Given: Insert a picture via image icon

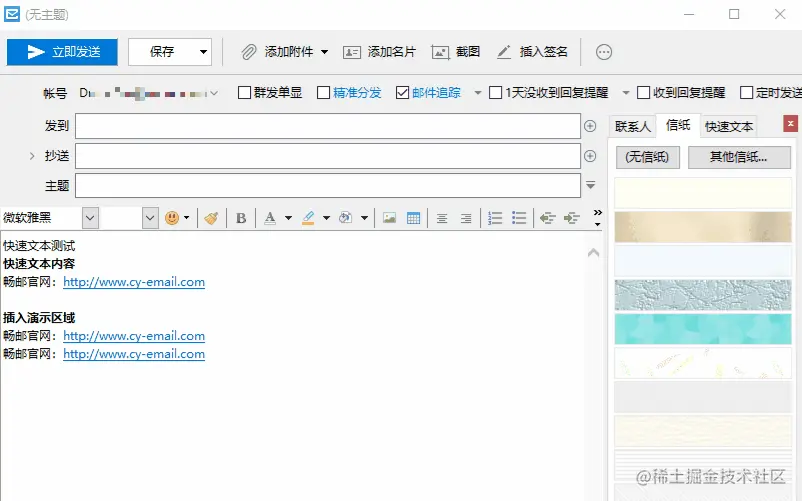Looking at the screenshot, I should [x=389, y=218].
